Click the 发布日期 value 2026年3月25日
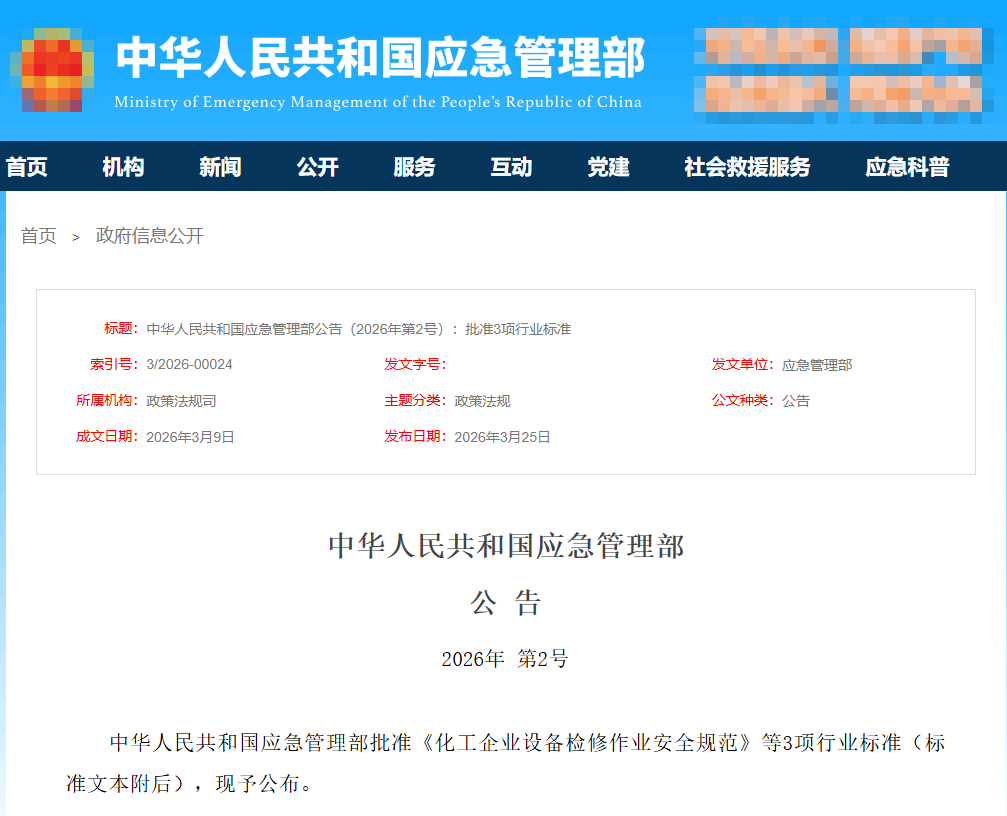This screenshot has width=1007, height=816. click(502, 437)
